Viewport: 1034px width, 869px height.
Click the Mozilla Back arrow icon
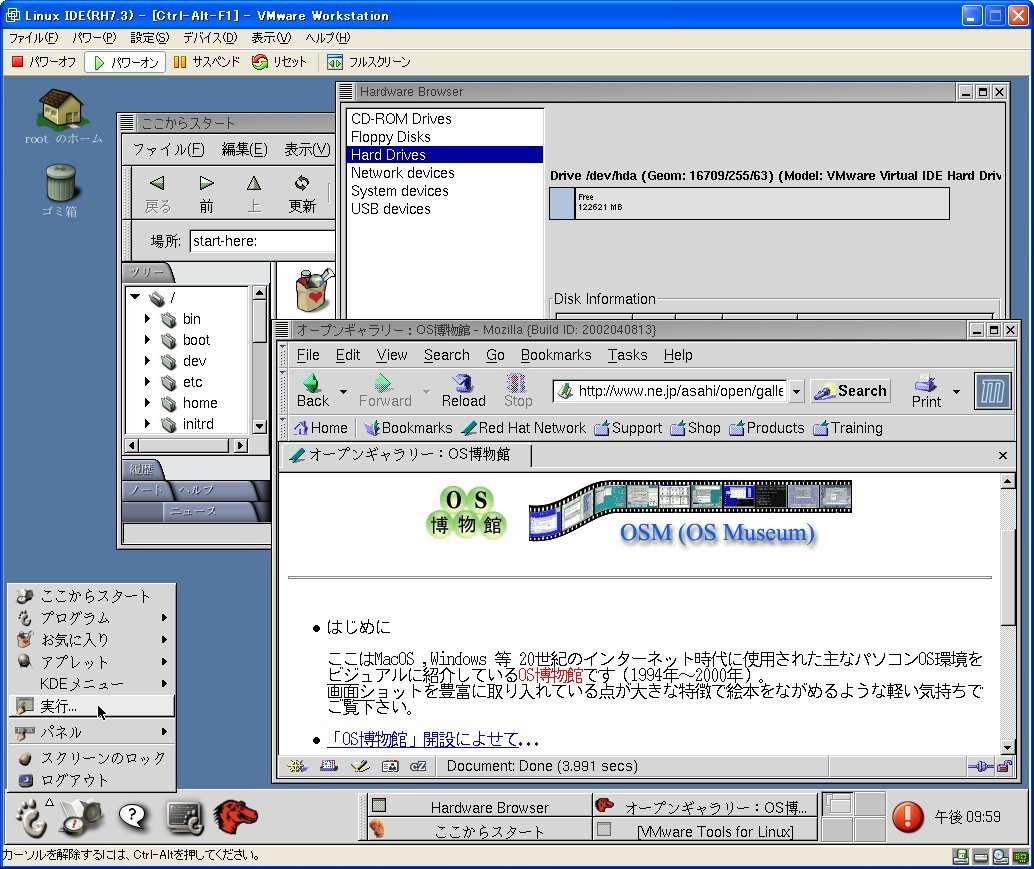311,383
